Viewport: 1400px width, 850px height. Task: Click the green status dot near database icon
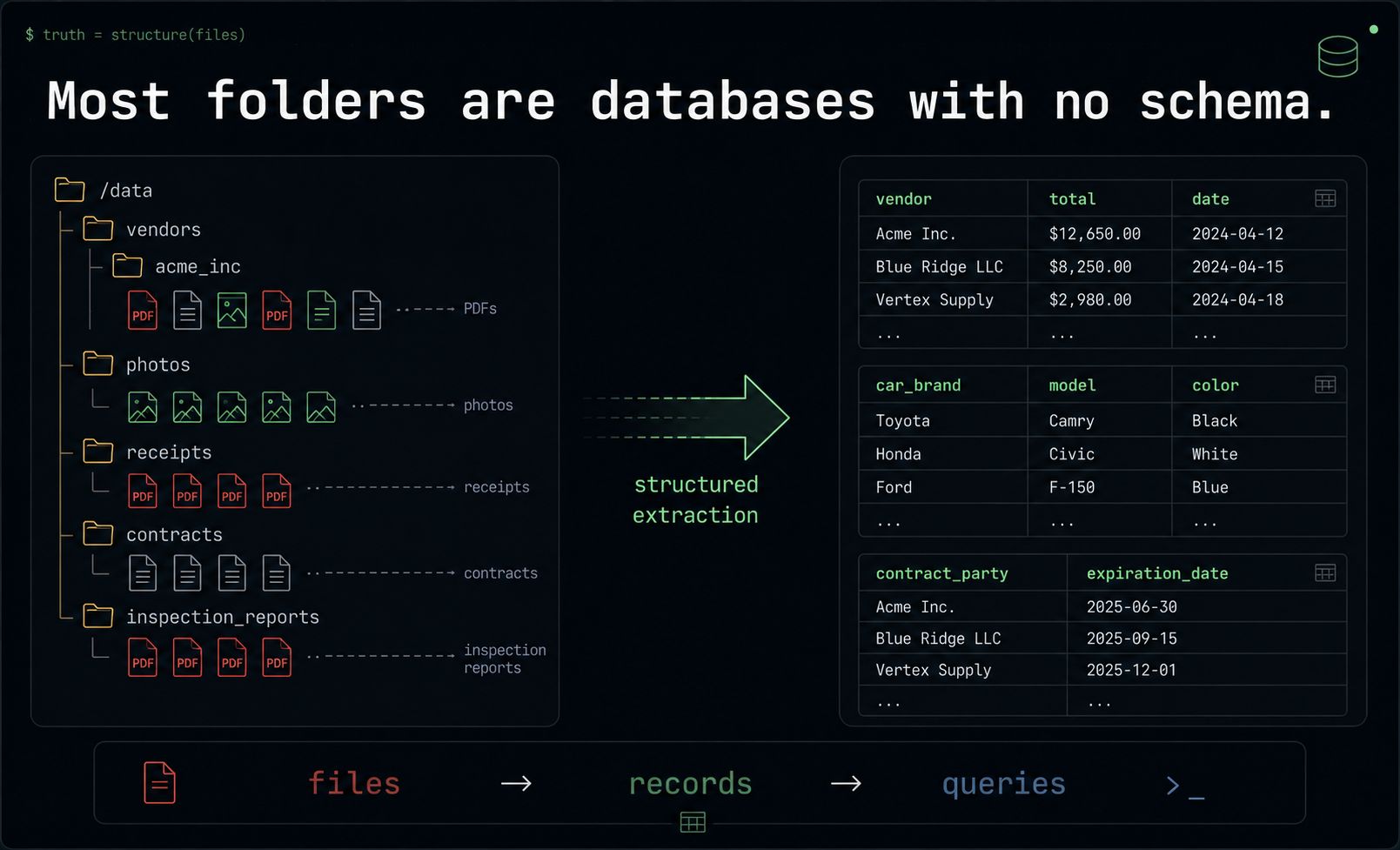tap(1374, 30)
